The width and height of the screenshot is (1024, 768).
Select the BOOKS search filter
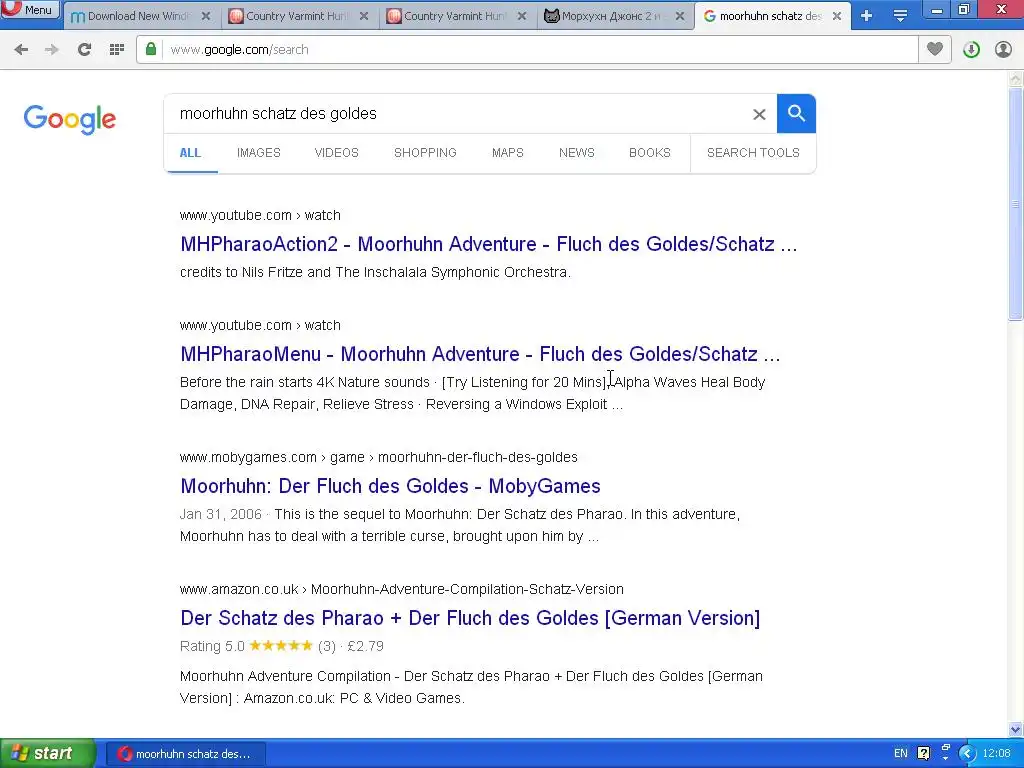click(650, 153)
